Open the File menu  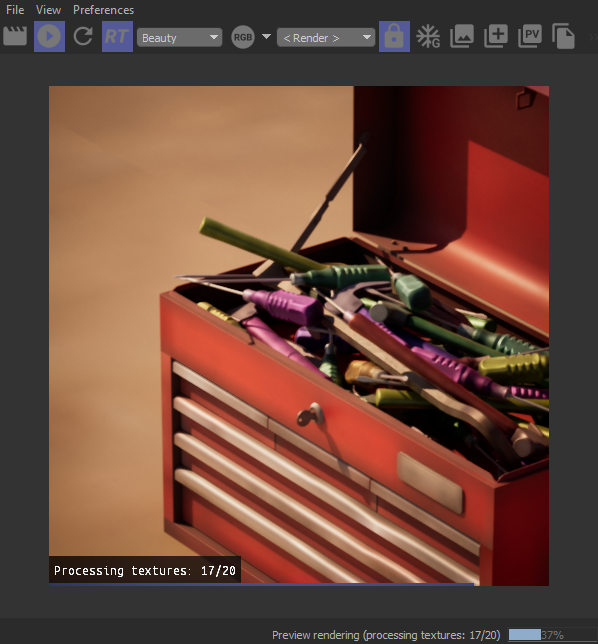[x=15, y=10]
